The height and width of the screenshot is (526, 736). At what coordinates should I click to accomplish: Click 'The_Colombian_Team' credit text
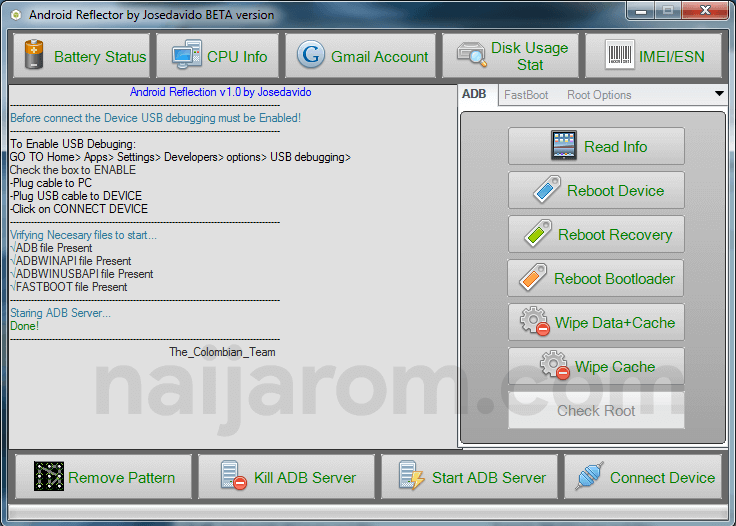click(222, 352)
